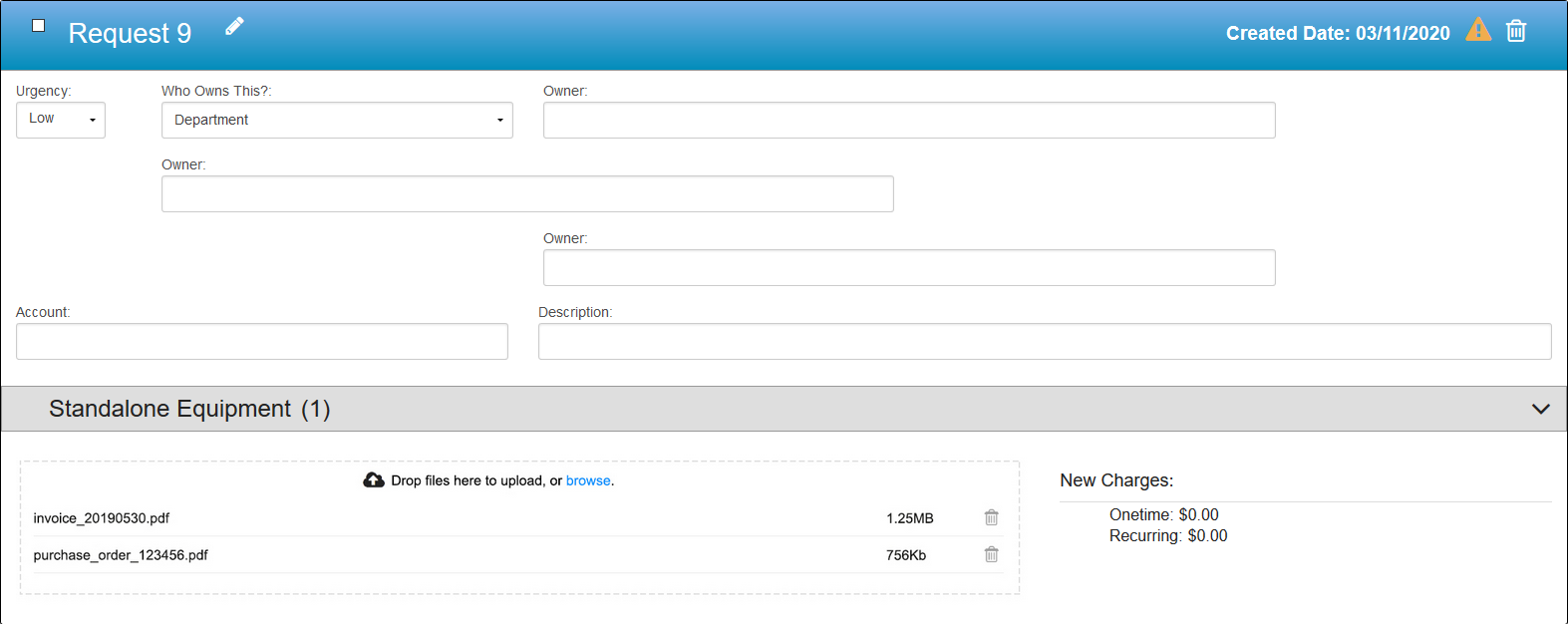Click the Owner field directly above Description
Image resolution: width=1568 pixels, height=624 pixels.
coord(908,268)
